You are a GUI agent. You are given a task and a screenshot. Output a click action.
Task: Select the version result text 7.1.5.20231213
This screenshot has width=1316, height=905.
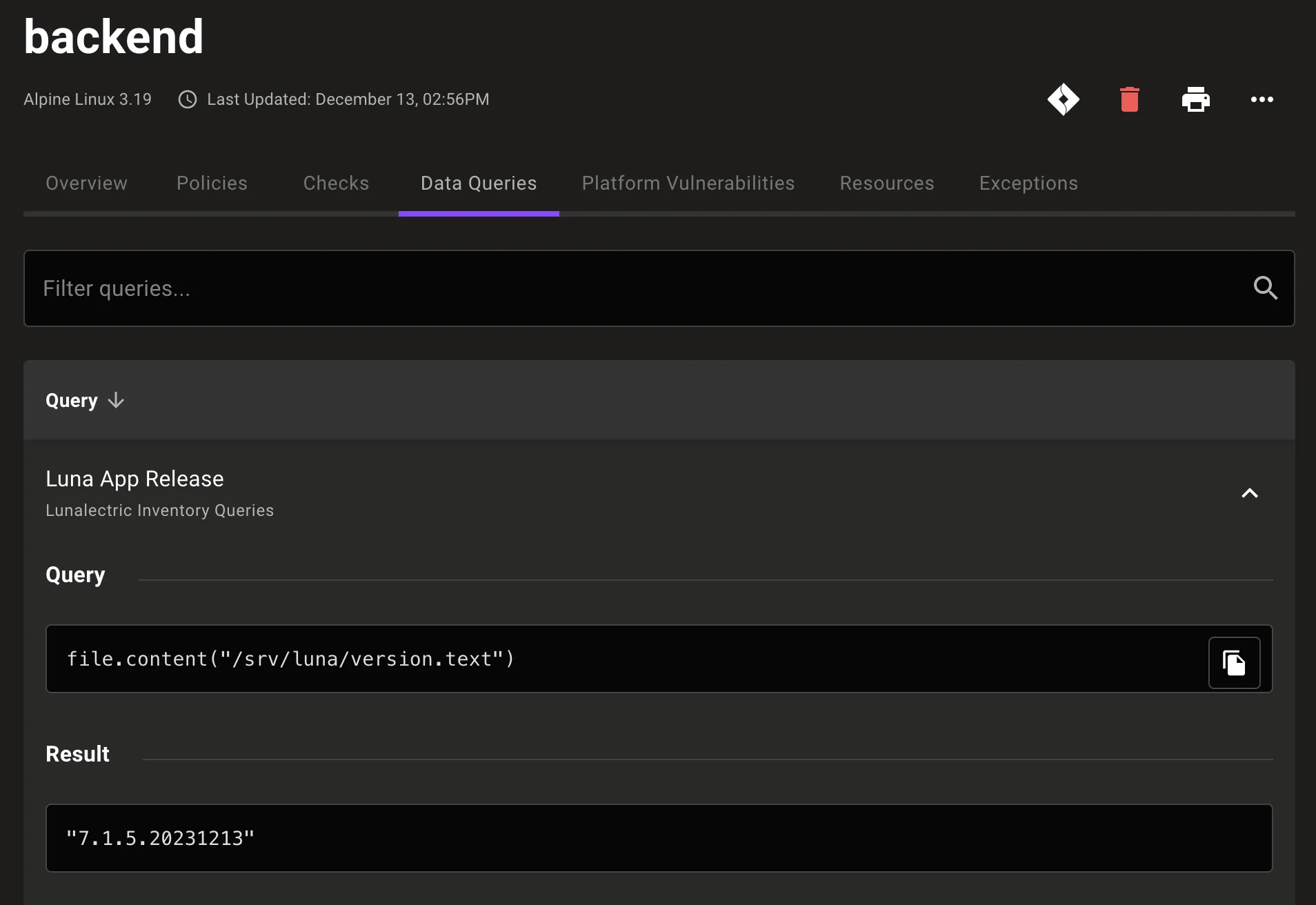click(160, 838)
